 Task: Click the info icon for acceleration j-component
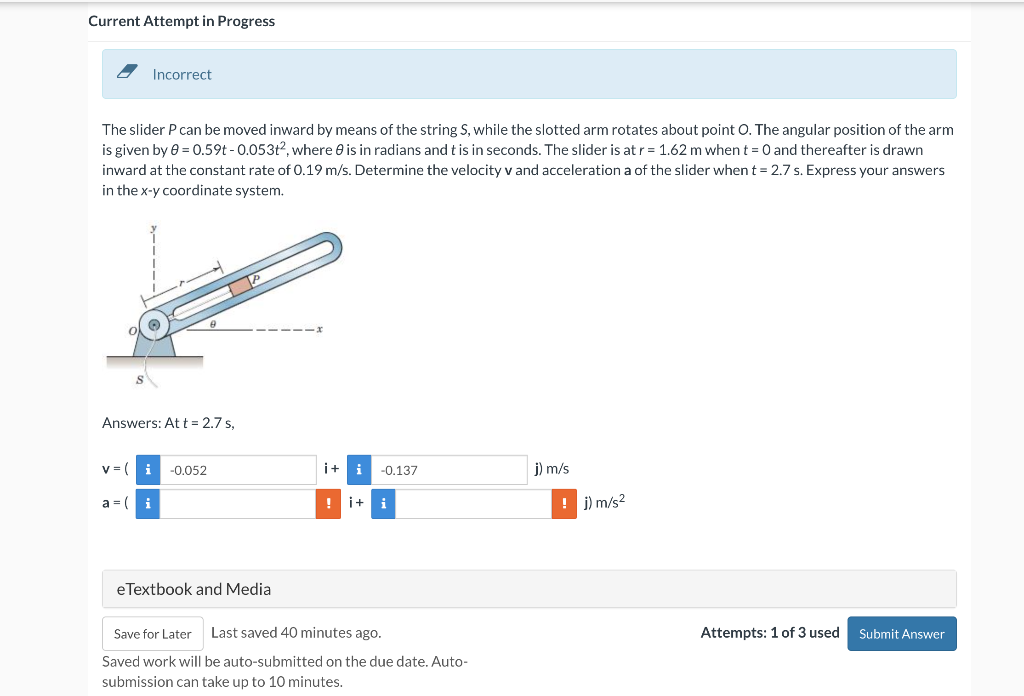click(x=383, y=503)
